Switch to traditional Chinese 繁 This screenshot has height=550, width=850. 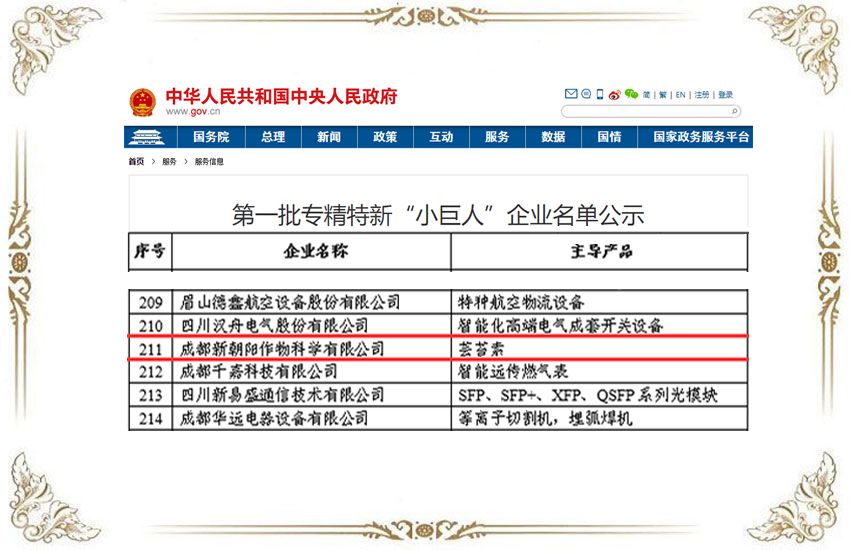[662, 95]
